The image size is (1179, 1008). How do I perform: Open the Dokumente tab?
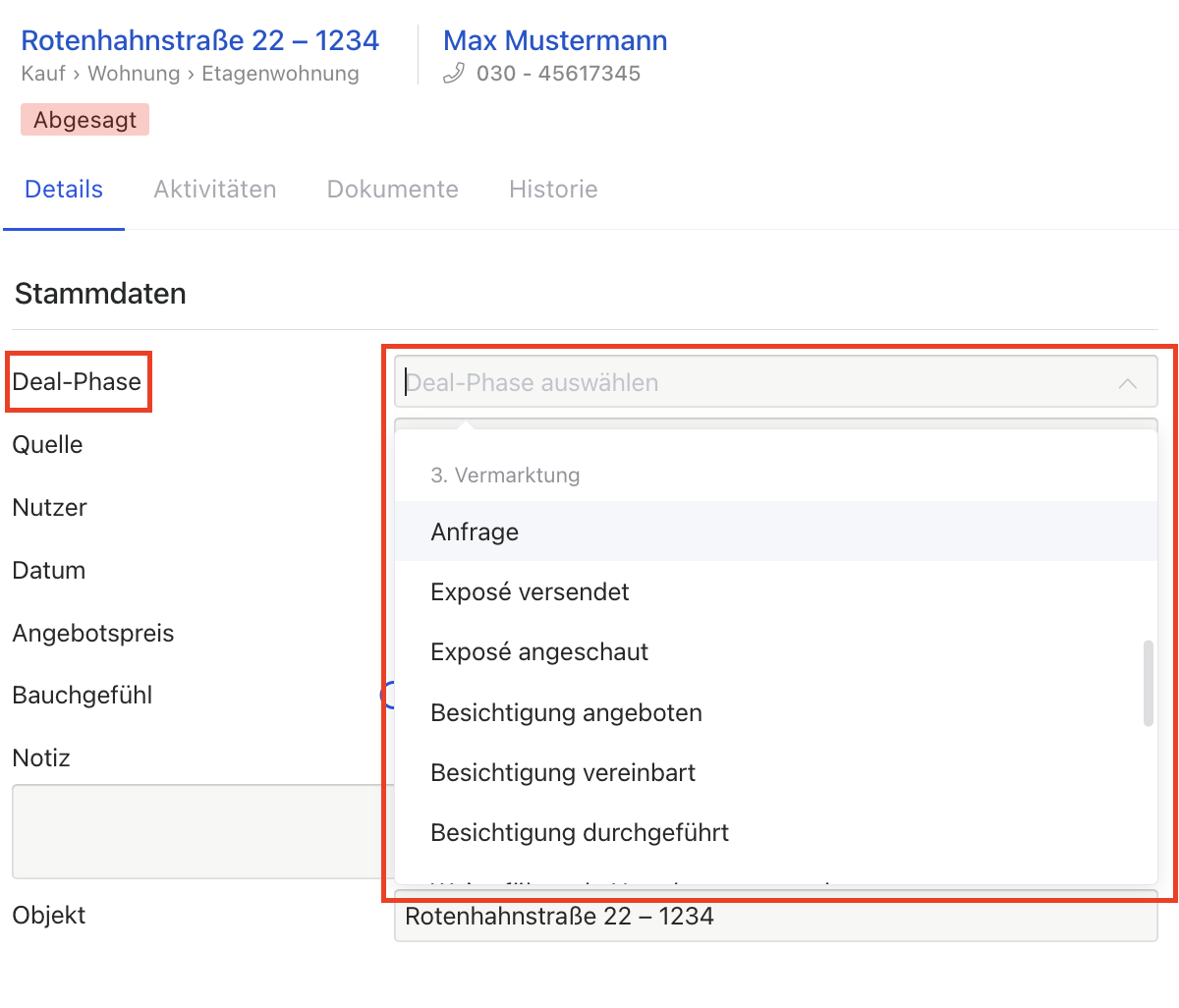tap(393, 190)
